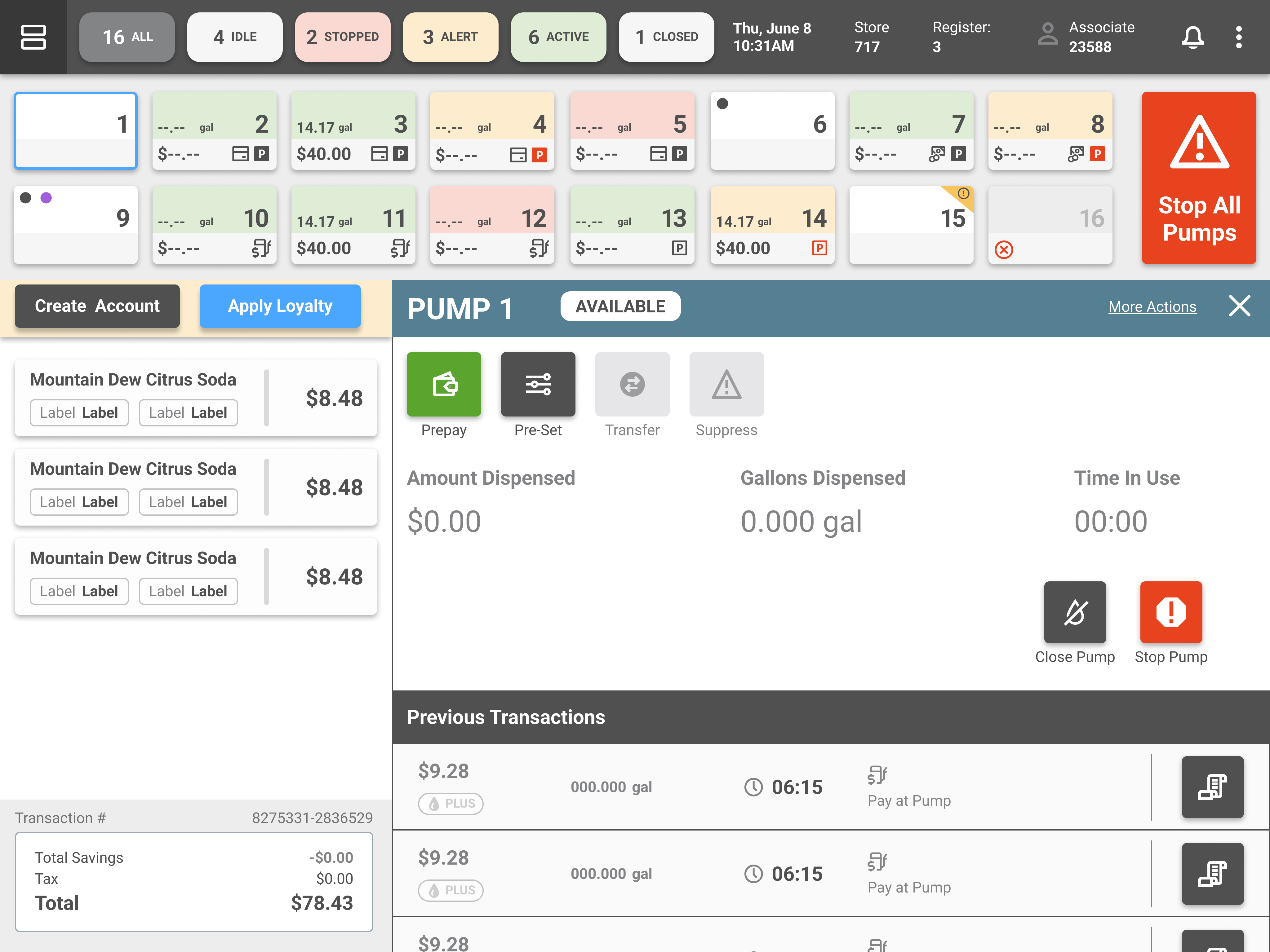Open the three-dot overflow menu
Screen dimensions: 1270x952
pyautogui.click(x=1238, y=37)
